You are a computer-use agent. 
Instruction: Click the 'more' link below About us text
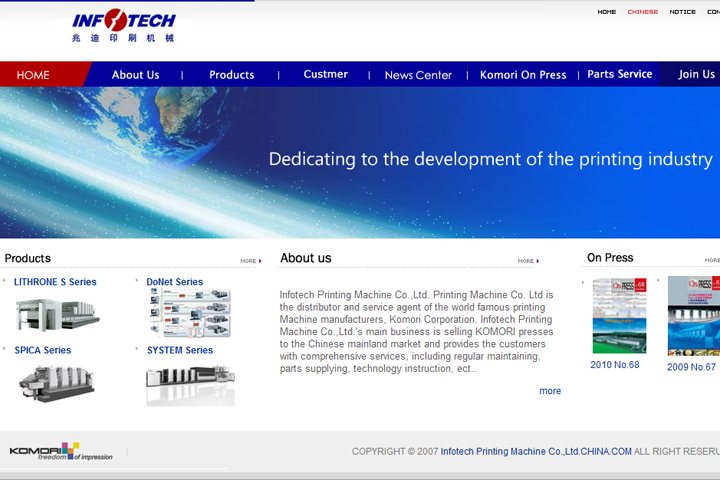click(x=550, y=391)
